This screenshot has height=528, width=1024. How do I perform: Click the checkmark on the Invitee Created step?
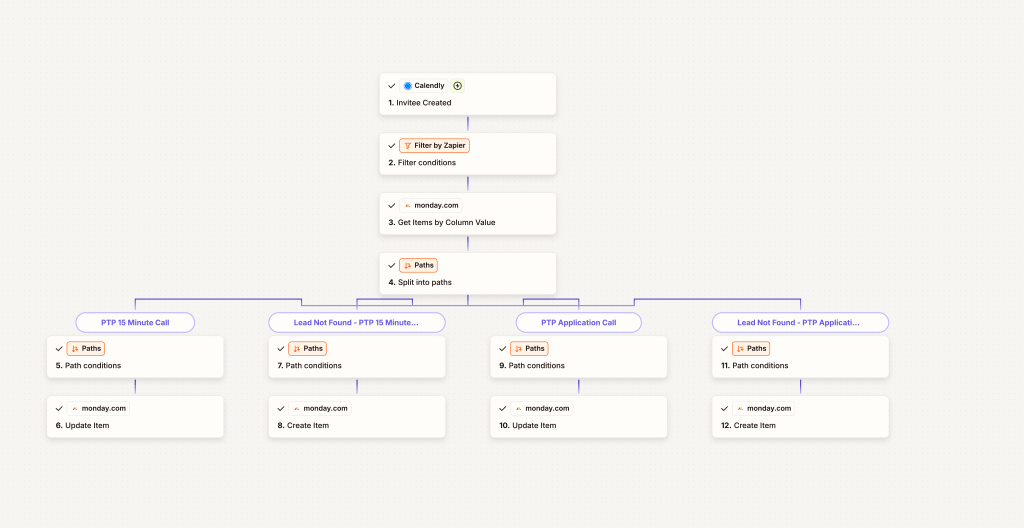(392, 86)
